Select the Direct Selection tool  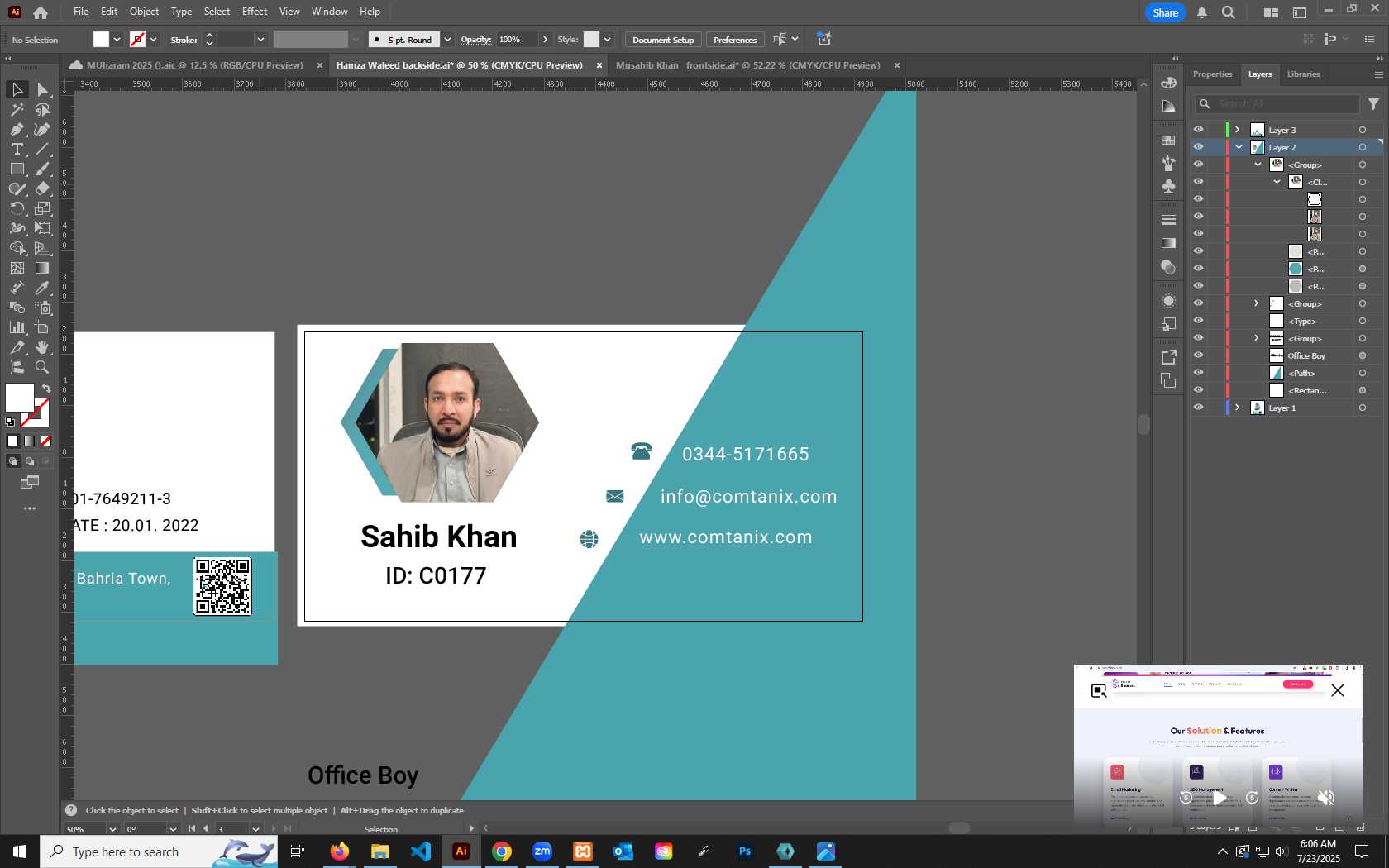(43, 89)
